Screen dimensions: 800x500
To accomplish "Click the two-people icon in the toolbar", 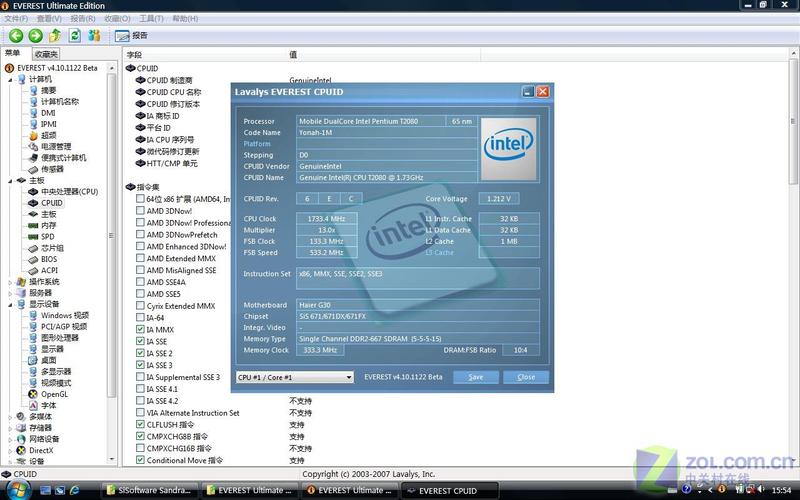I will click(94, 35).
